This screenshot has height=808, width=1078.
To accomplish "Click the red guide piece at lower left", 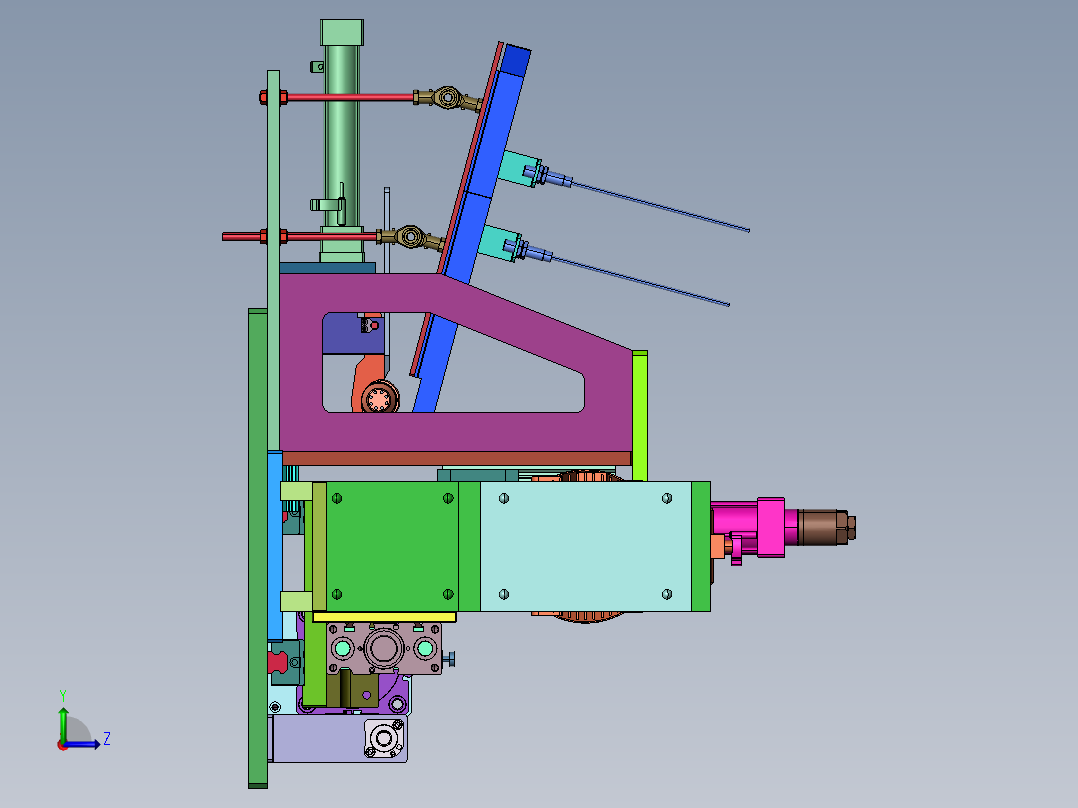I will click(x=276, y=662).
